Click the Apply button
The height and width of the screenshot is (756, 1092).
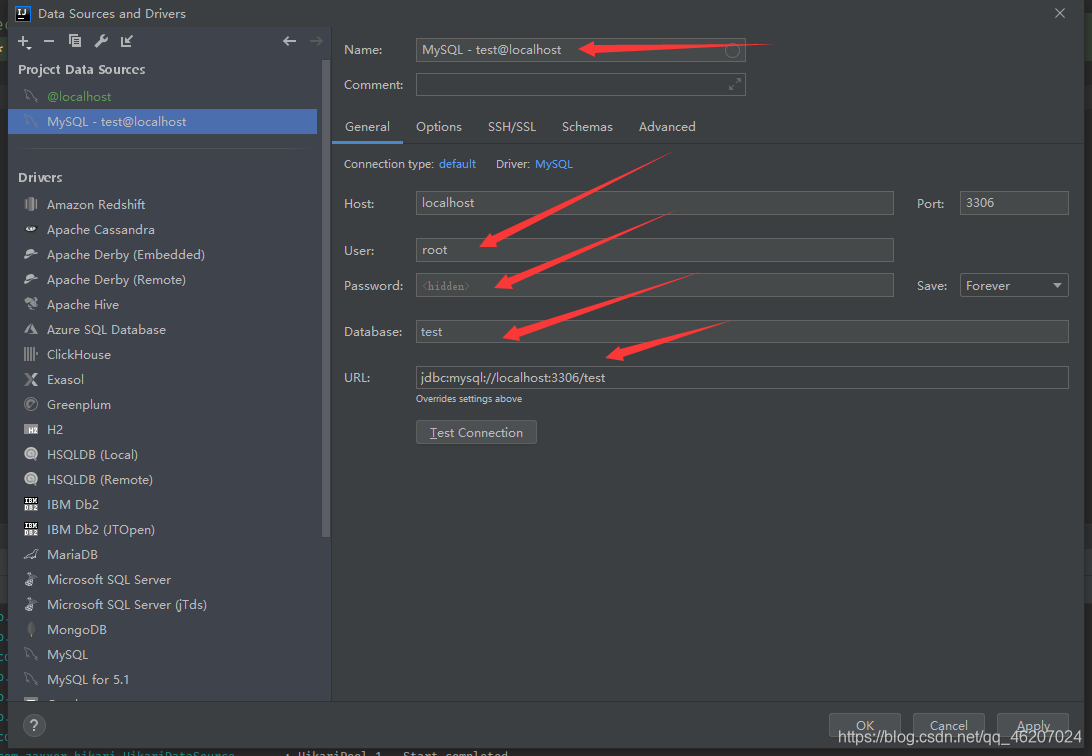click(1033, 725)
